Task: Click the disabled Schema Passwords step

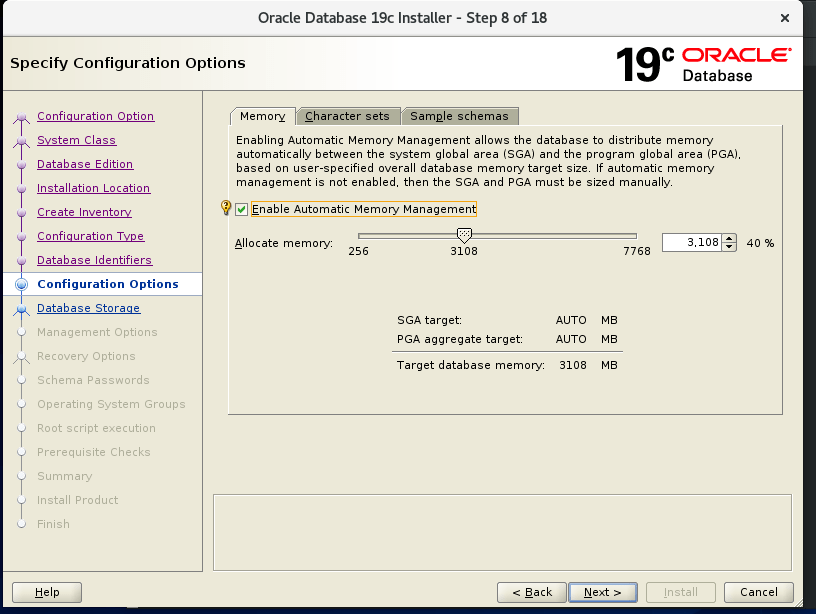Action: tap(93, 380)
